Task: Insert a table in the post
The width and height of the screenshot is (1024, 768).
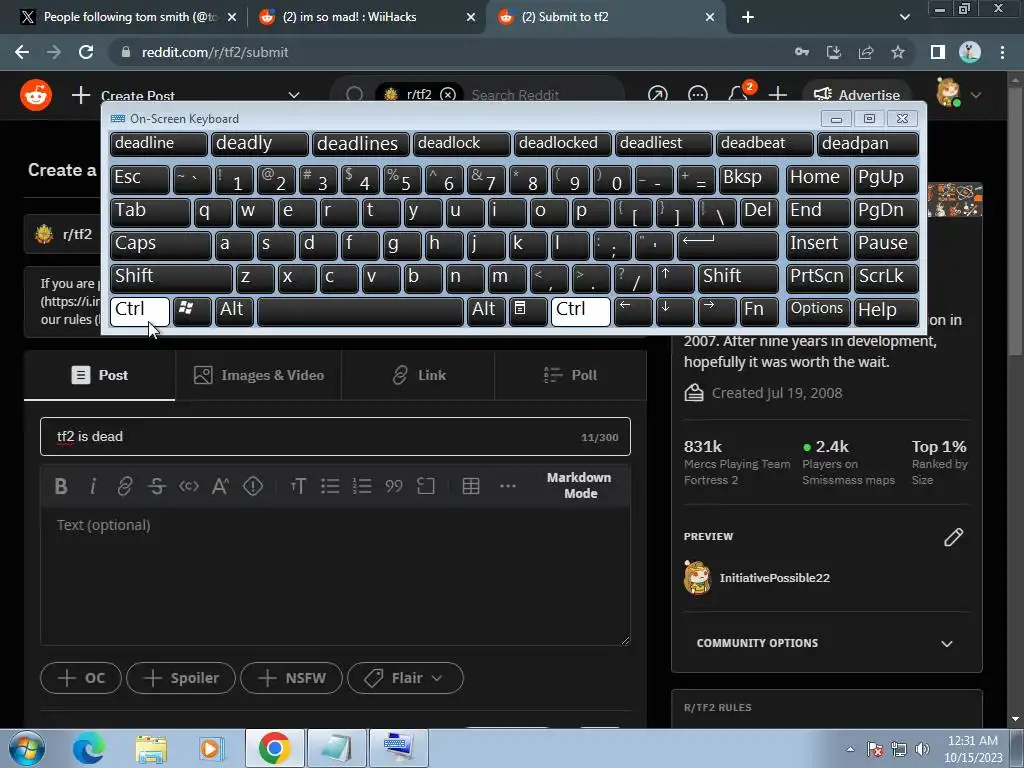Action: point(471,486)
